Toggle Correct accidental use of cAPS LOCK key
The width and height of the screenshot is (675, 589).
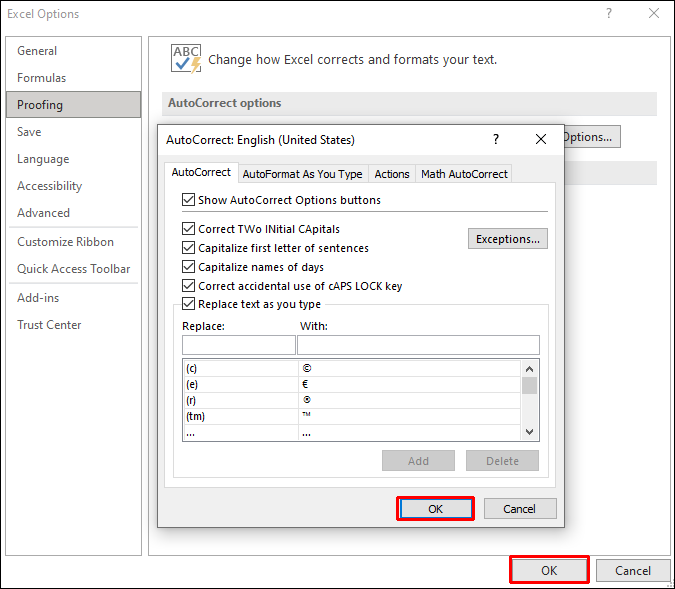(188, 286)
